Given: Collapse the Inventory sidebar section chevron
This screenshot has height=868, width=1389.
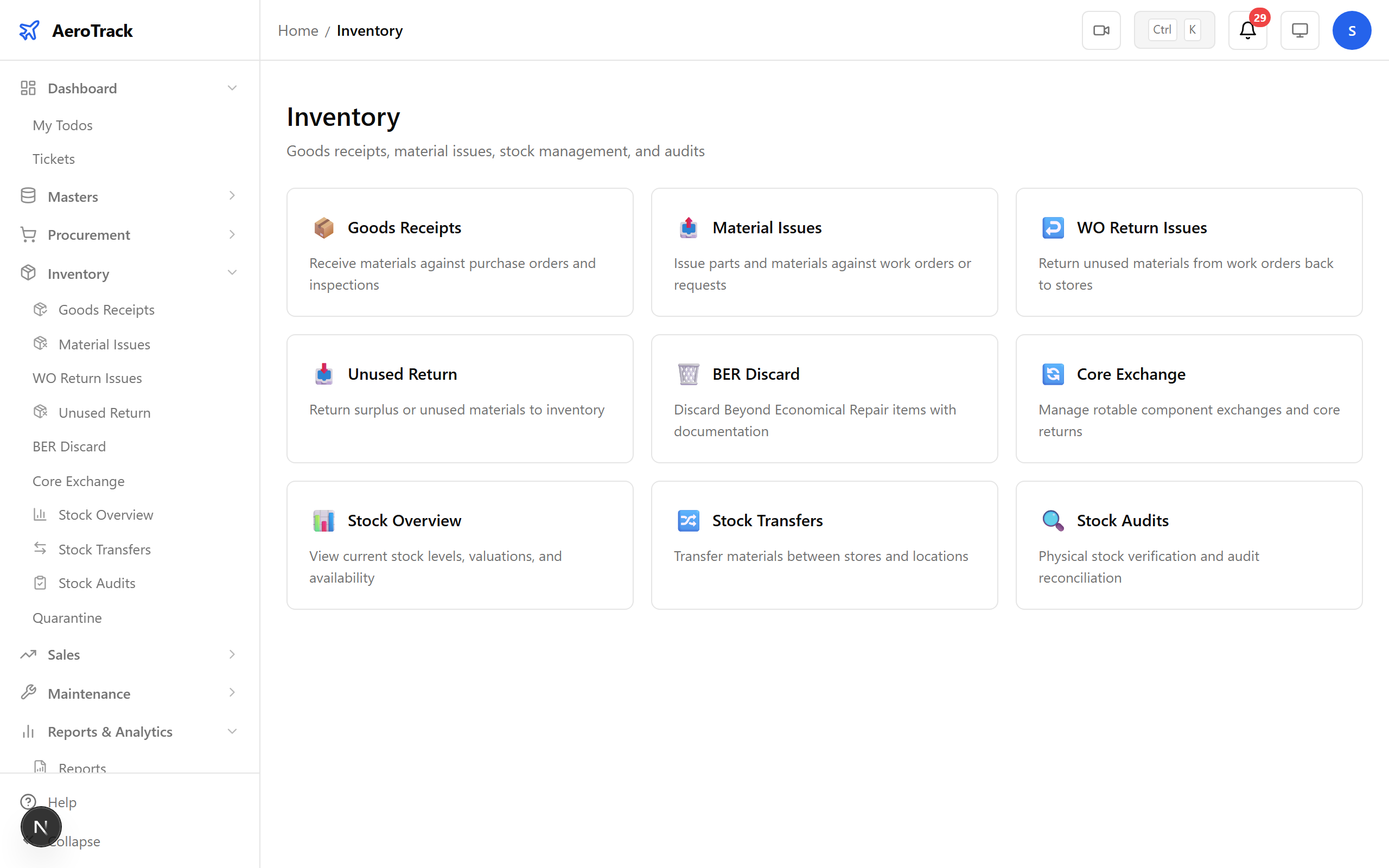Looking at the screenshot, I should [232, 273].
